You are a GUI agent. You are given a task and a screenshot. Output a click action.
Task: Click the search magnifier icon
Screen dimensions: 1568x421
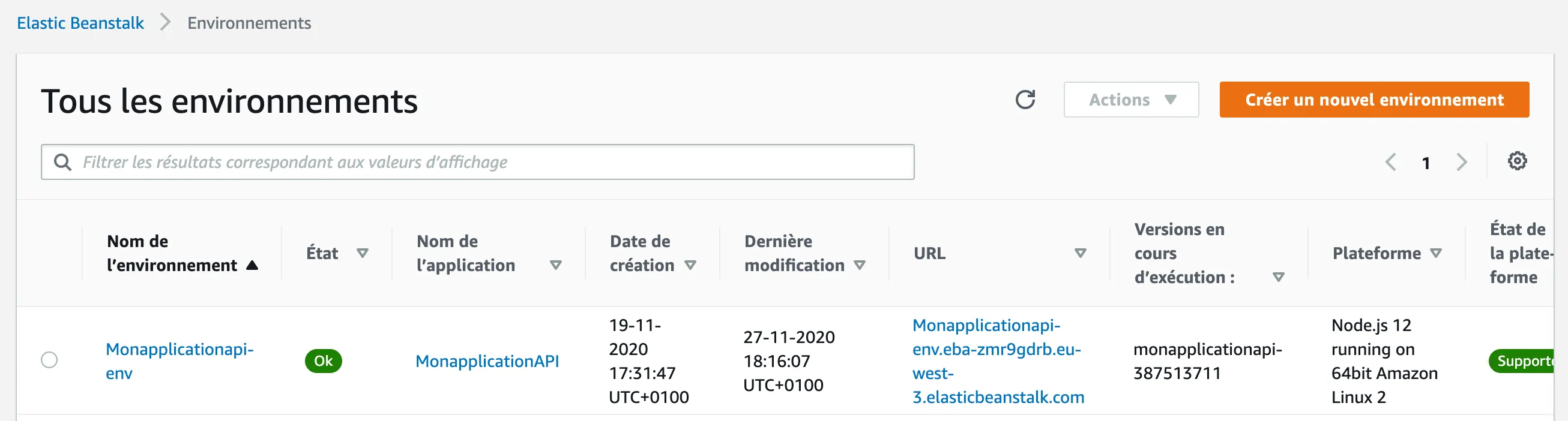tap(62, 163)
